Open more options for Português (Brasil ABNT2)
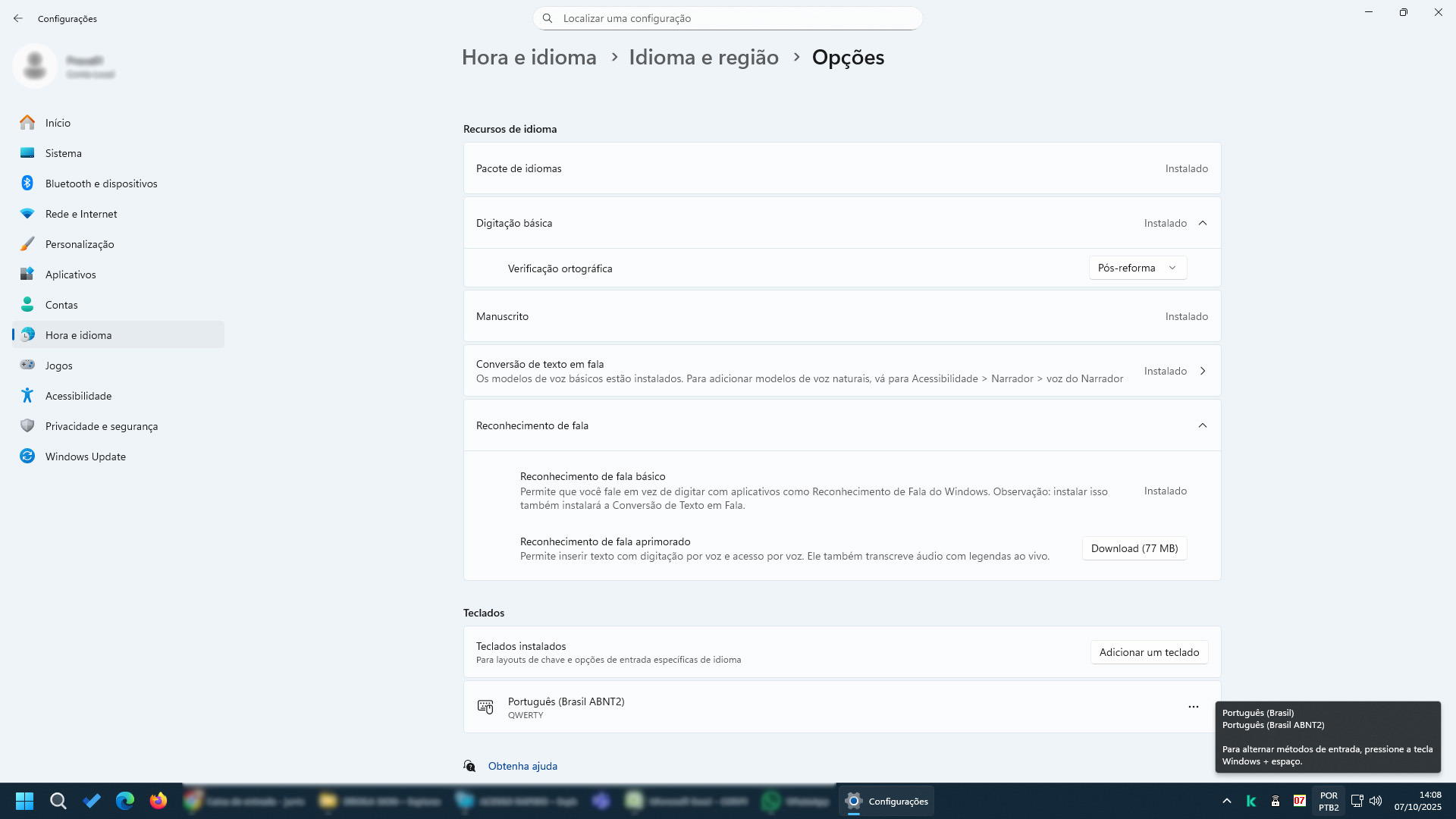The width and height of the screenshot is (1456, 819). (1194, 707)
